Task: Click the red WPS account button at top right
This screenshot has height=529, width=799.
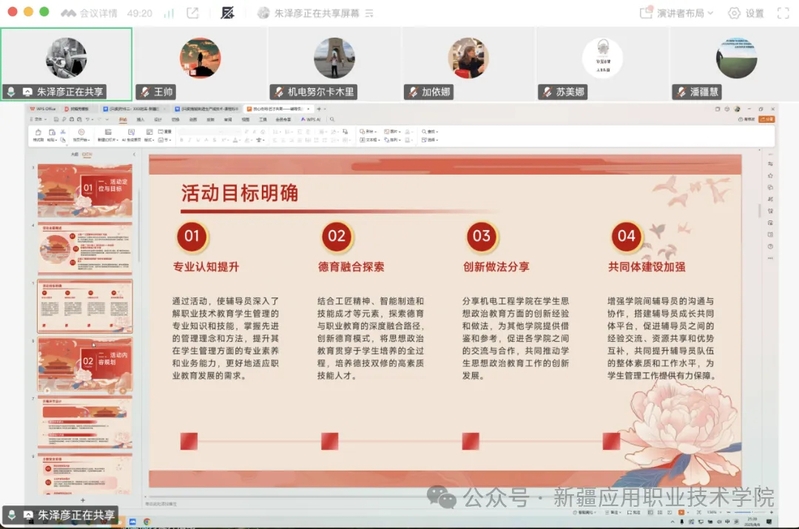Action: click(x=765, y=119)
